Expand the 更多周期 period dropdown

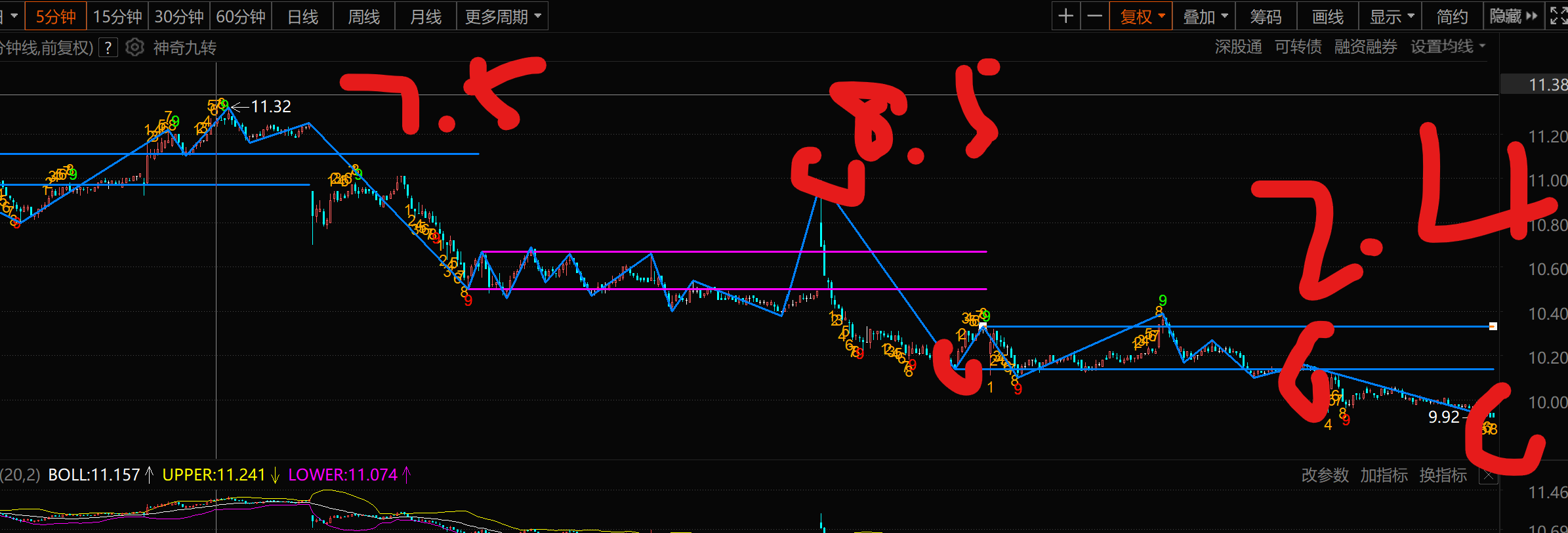503,16
